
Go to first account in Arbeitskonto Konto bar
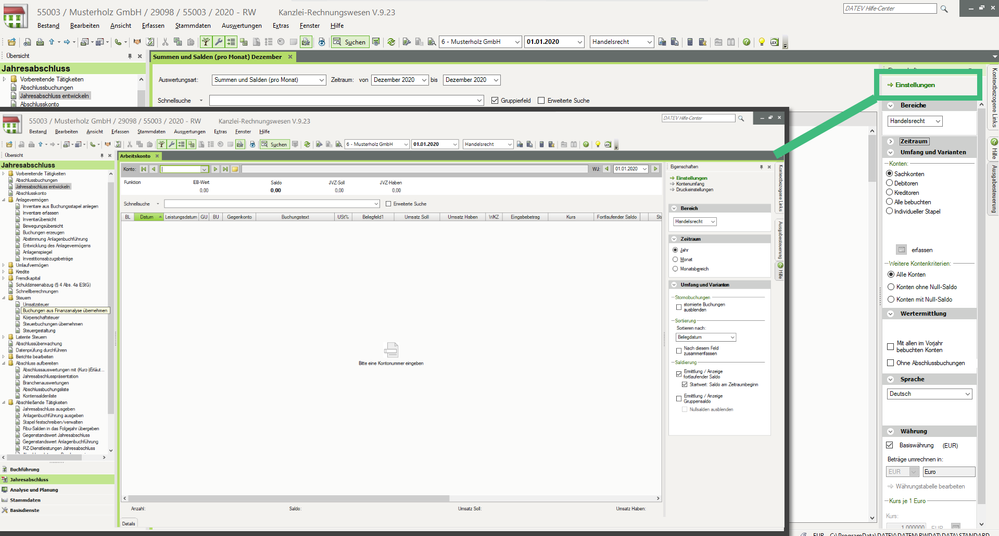click(144, 169)
